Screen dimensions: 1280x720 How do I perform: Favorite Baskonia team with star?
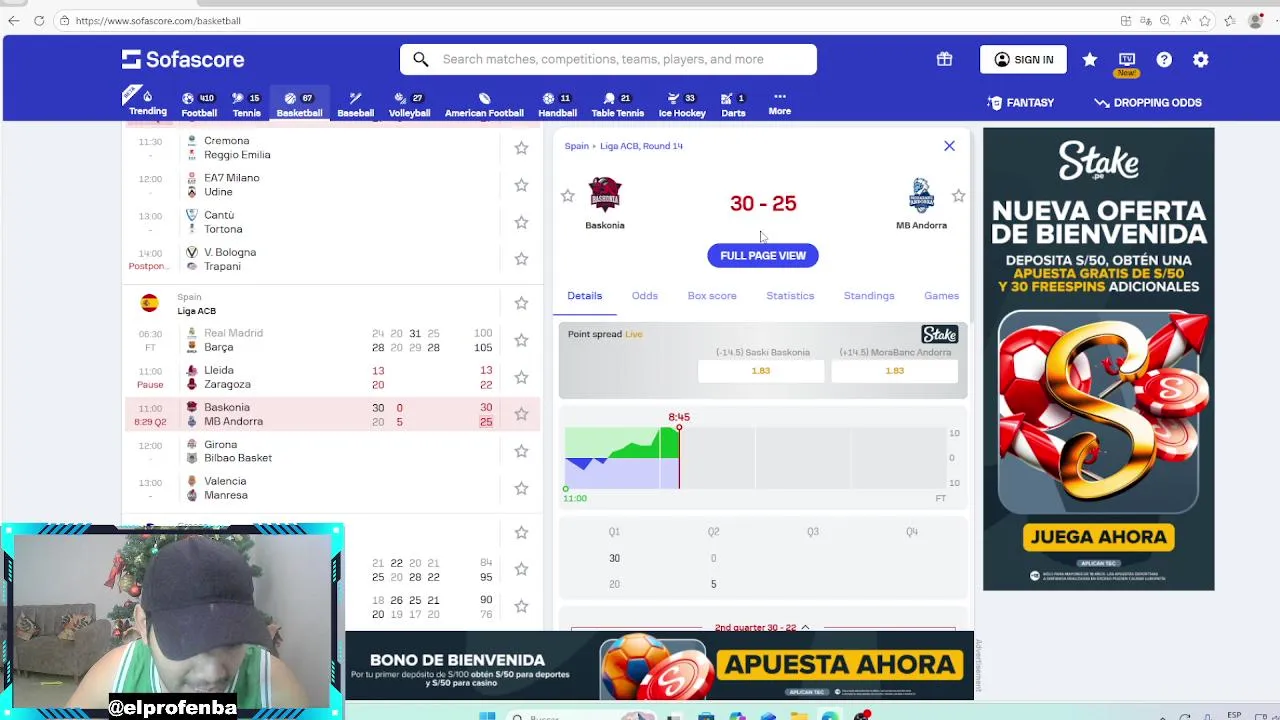567,196
